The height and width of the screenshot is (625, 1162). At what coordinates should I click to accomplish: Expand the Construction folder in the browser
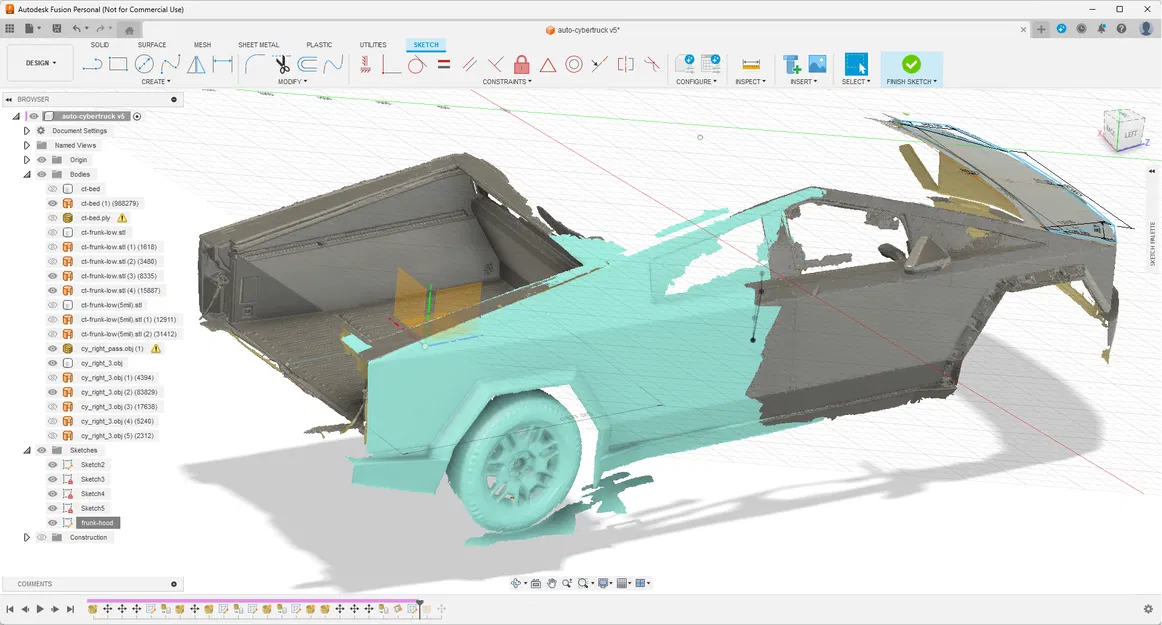point(26,537)
